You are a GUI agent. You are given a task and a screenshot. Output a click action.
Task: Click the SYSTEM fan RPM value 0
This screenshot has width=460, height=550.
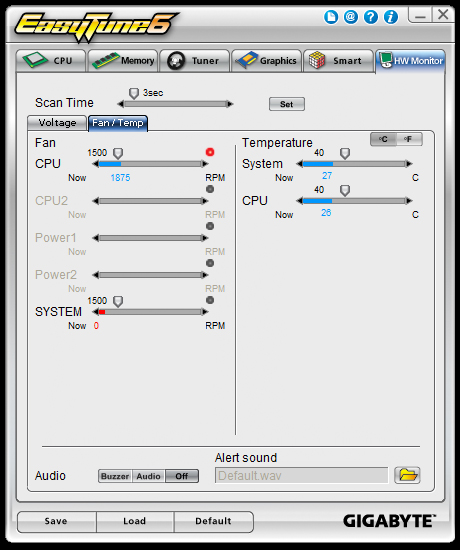click(96, 326)
